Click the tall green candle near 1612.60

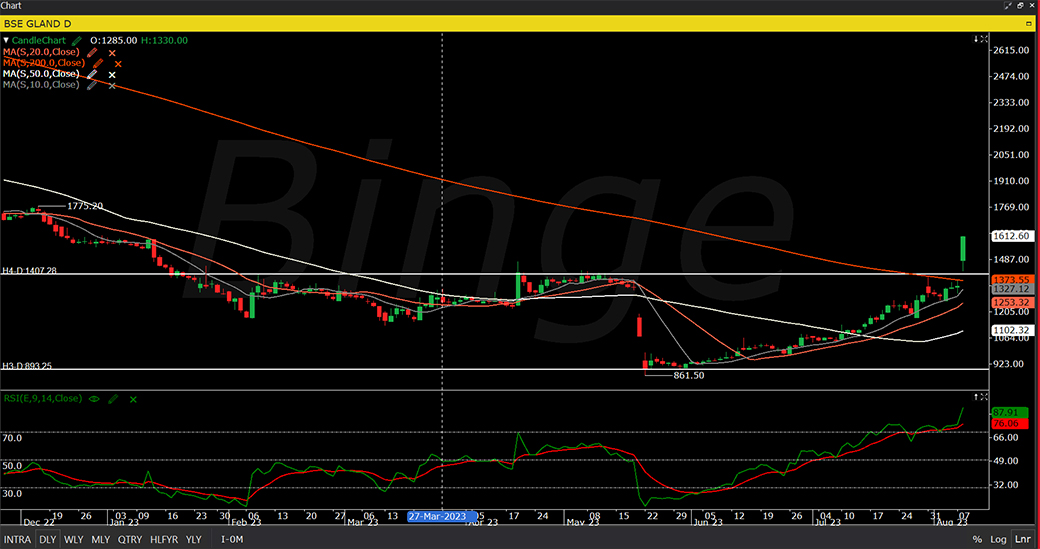click(x=963, y=249)
